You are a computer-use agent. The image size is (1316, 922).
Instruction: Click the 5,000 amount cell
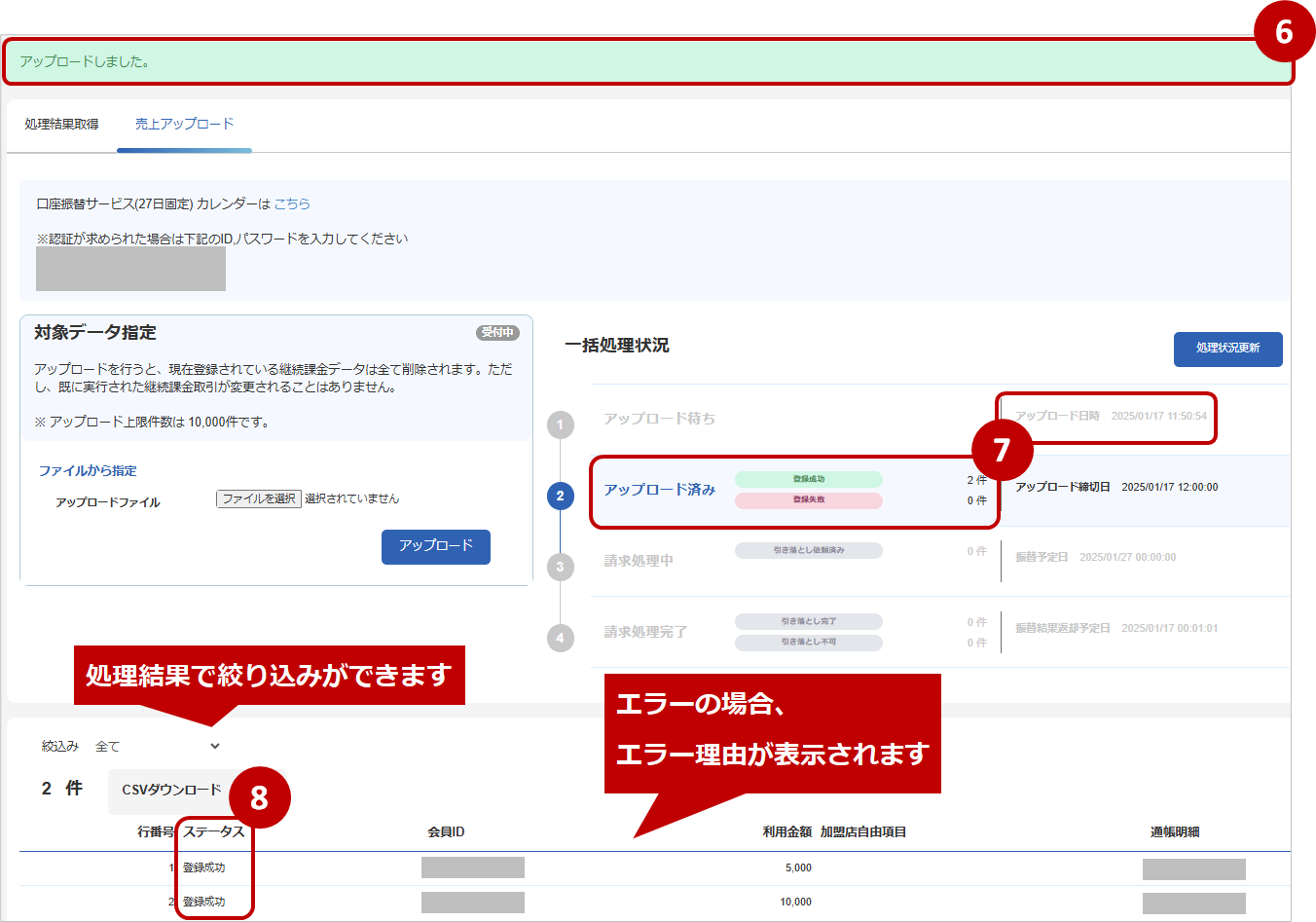(798, 867)
